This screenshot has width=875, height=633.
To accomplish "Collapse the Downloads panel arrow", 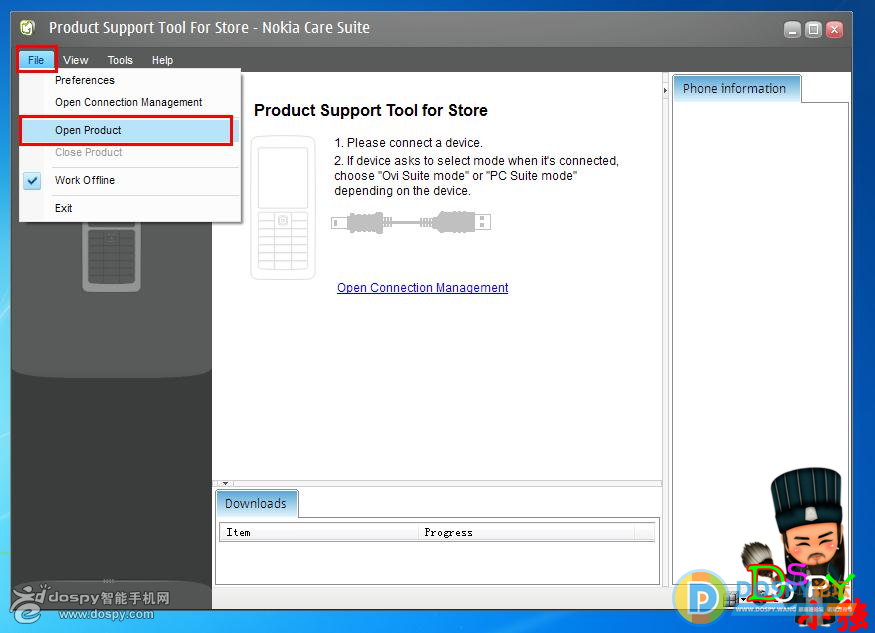I will [225, 483].
